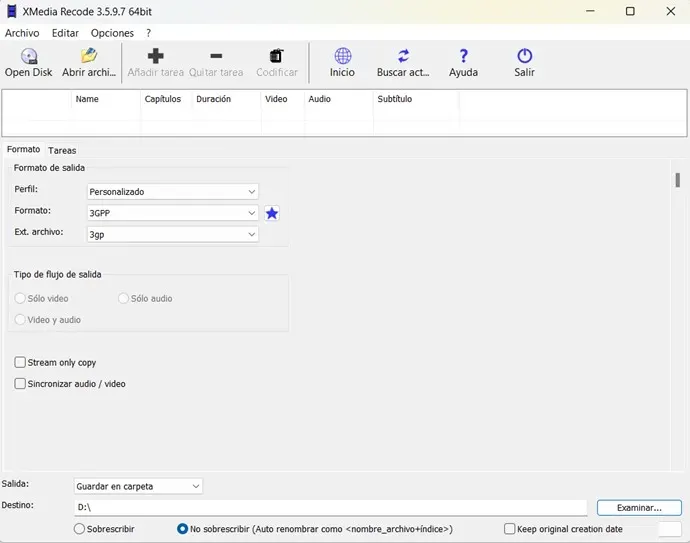Maximize the XMedia Recode window

[x=630, y=11]
